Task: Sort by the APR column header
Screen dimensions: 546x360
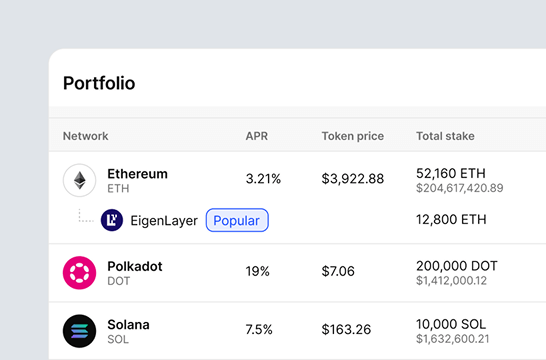Action: coord(257,136)
